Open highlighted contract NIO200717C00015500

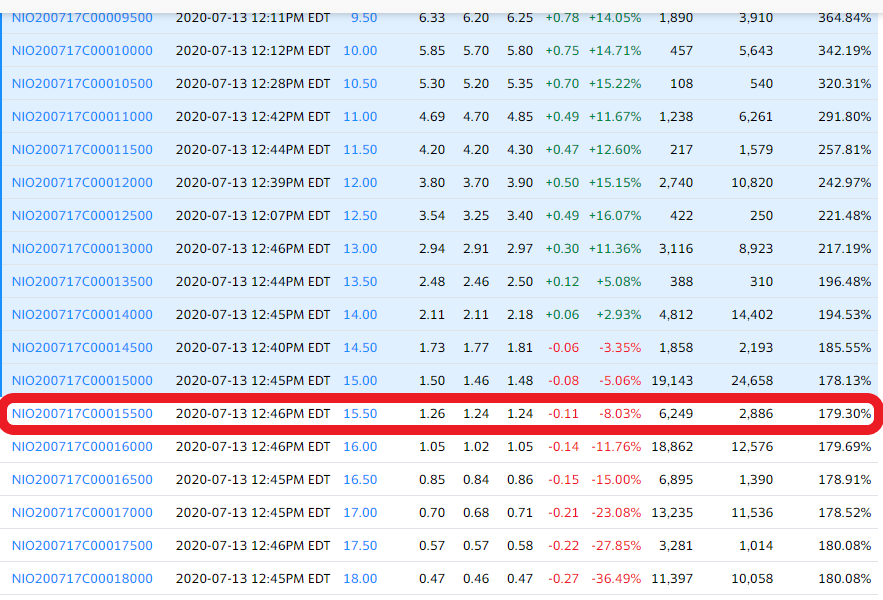82,414
